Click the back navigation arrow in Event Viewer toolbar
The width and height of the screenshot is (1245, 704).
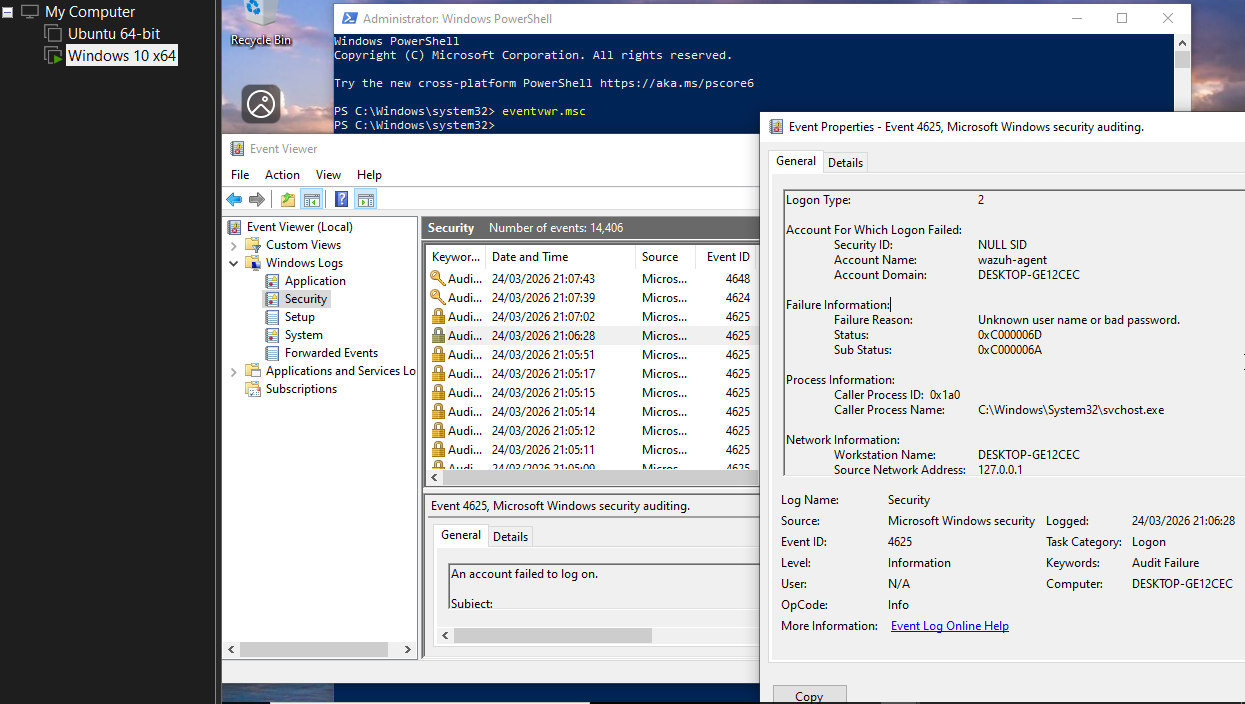(x=234, y=198)
